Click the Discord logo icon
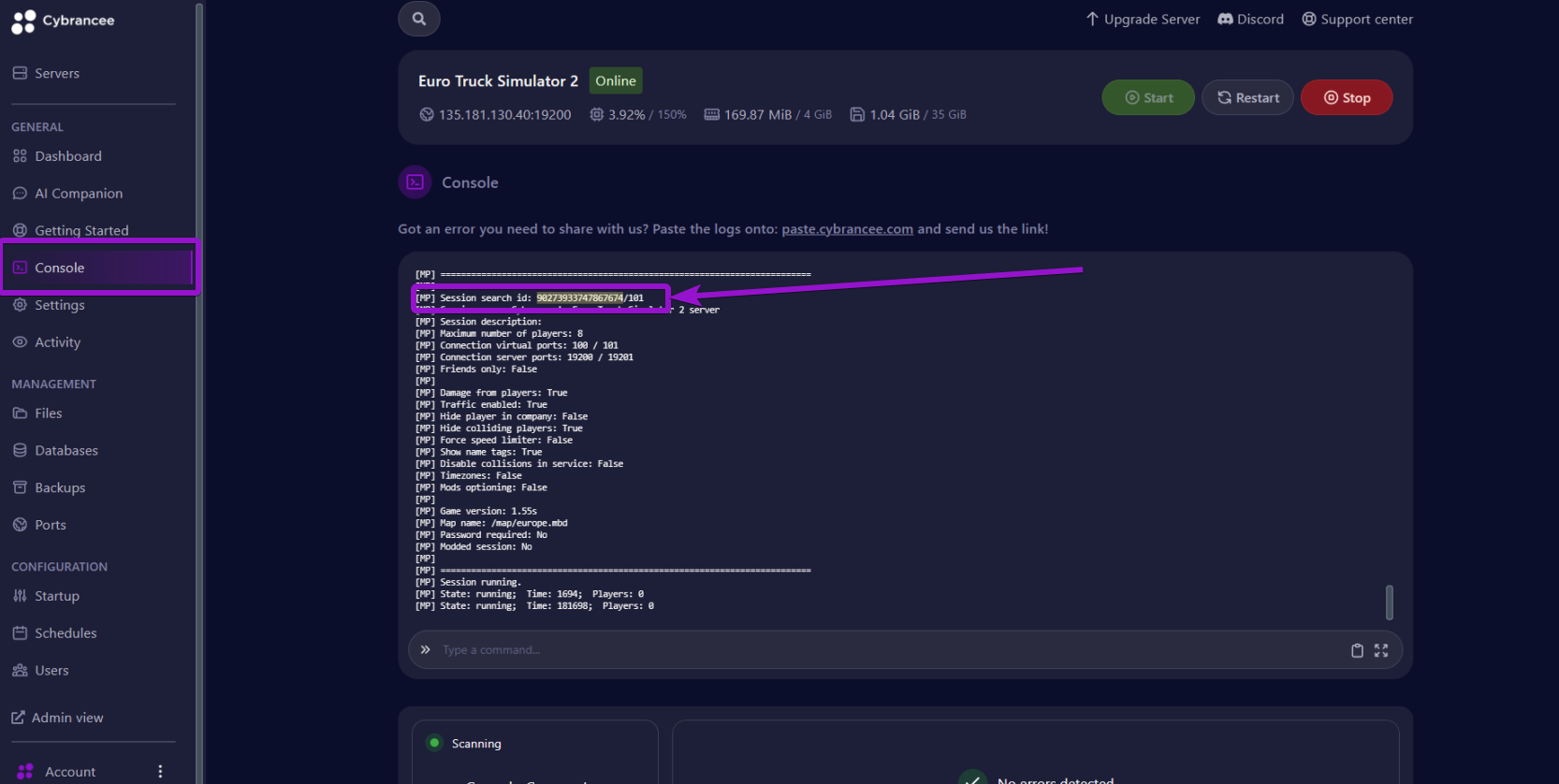The width and height of the screenshot is (1559, 784). tap(1225, 19)
